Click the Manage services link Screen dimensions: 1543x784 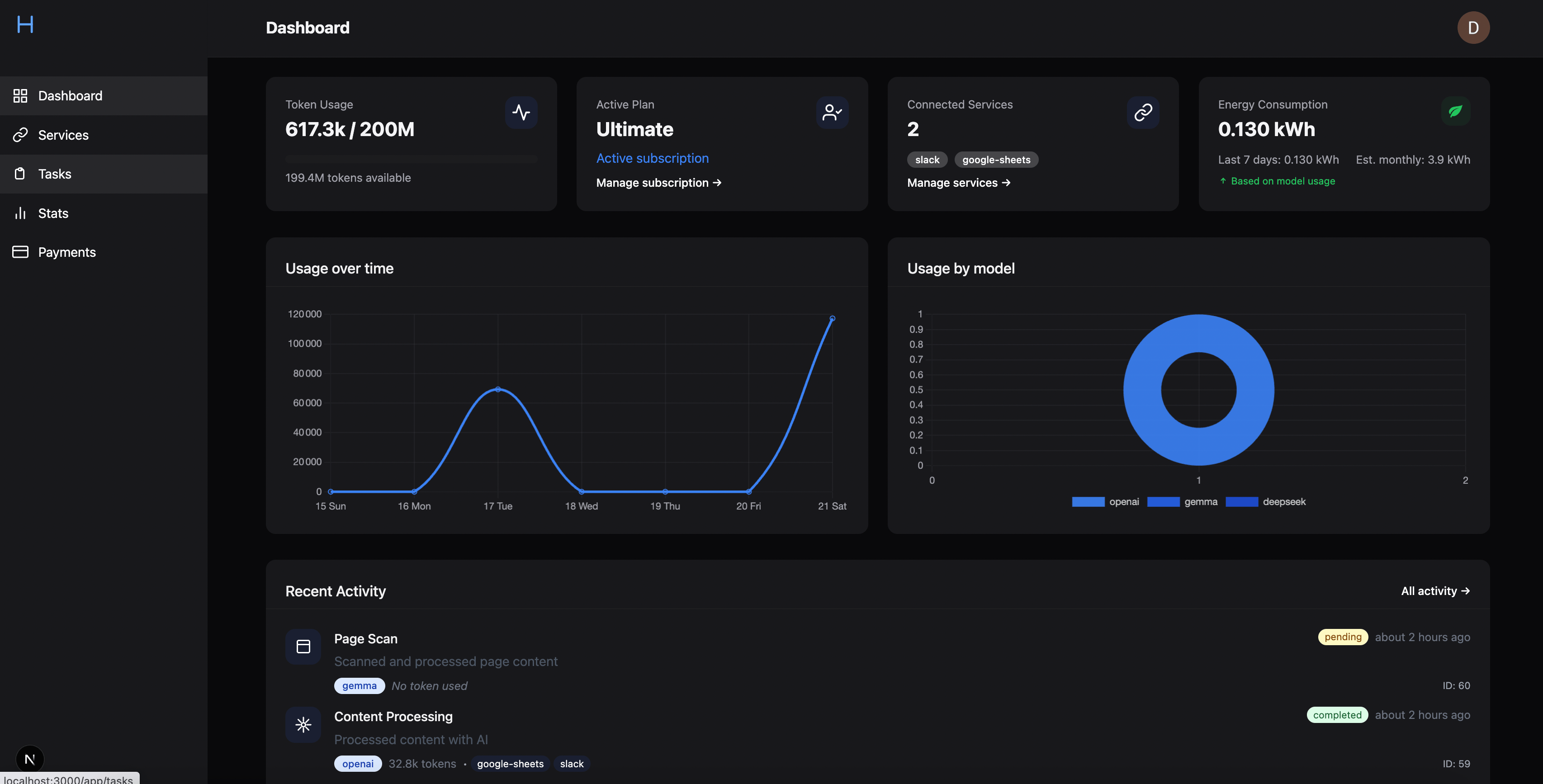pos(958,183)
